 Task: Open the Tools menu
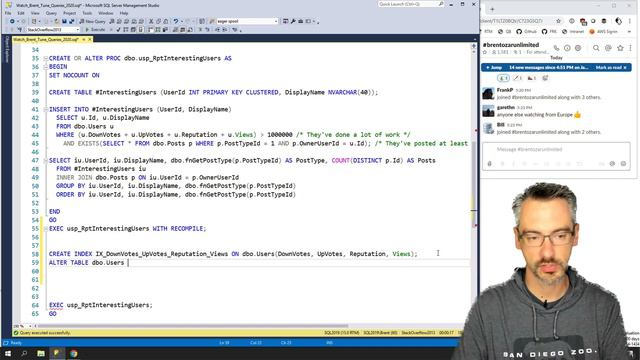tap(87, 13)
